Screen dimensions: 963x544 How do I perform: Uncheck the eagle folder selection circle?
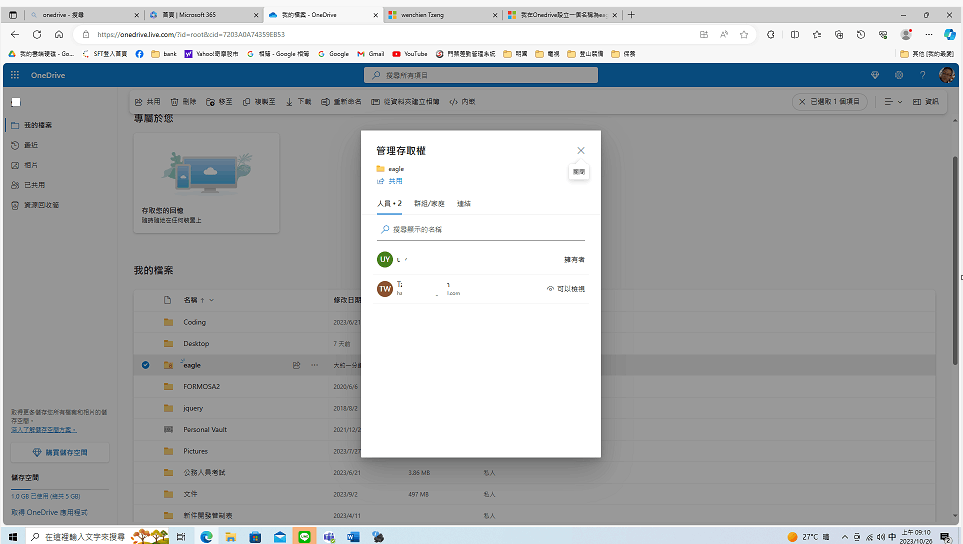[146, 365]
